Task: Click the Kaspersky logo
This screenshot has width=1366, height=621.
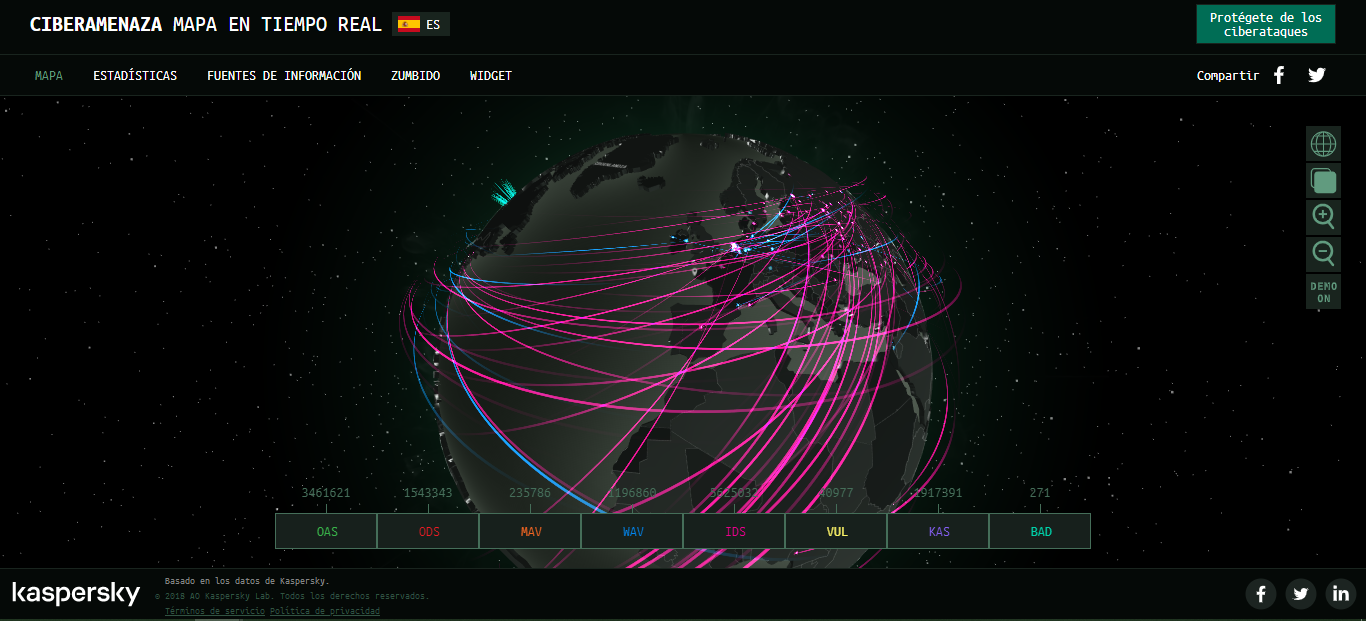Action: click(x=76, y=594)
